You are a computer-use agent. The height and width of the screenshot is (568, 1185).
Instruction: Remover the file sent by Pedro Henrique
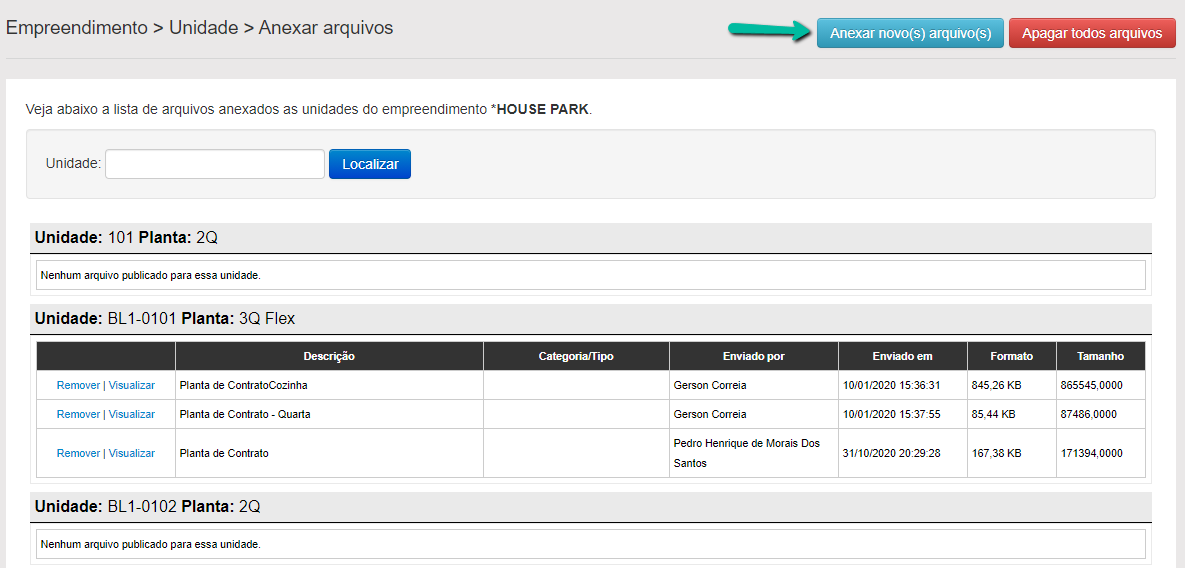tap(78, 453)
